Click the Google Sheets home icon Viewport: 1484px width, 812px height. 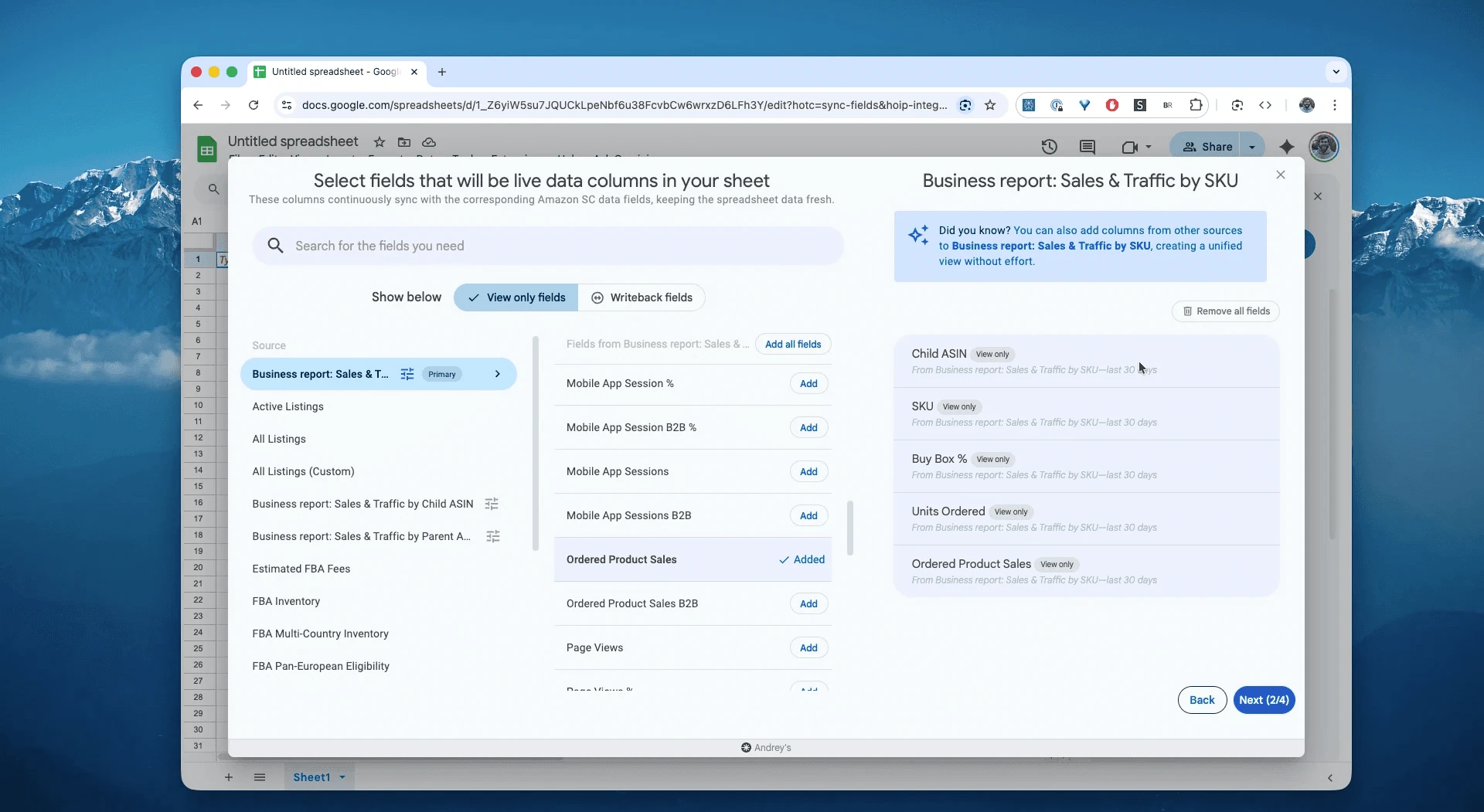click(x=206, y=149)
